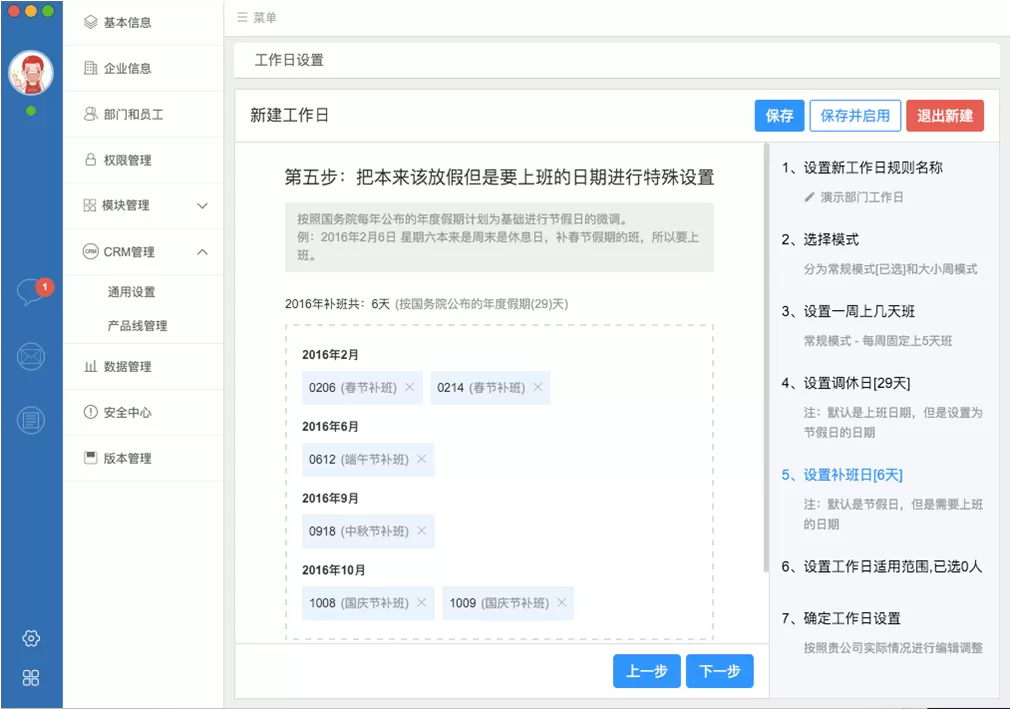
Task: Click the red 退出新建 button
Action: pos(945,115)
